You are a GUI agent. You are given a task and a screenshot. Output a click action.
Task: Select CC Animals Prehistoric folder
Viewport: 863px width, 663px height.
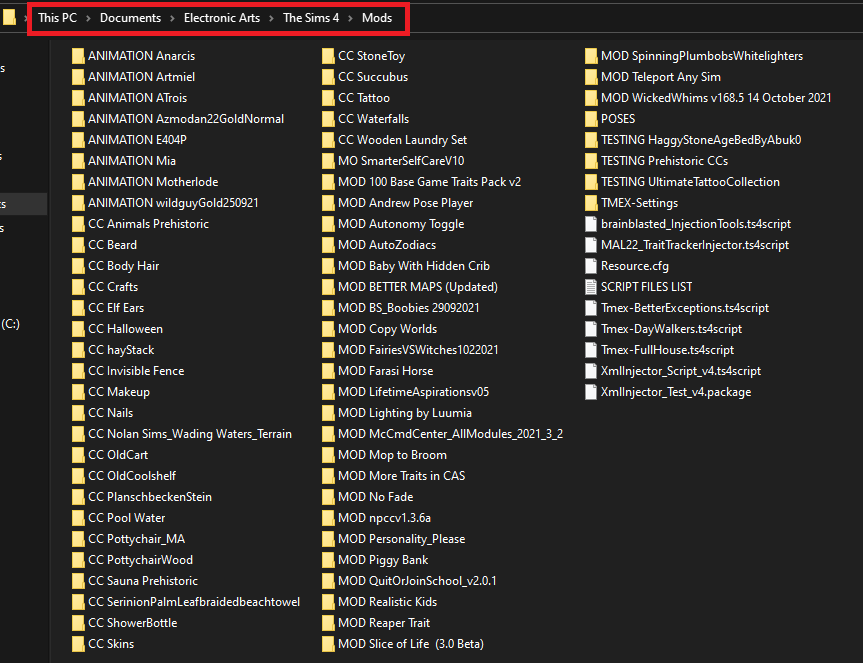(141, 224)
